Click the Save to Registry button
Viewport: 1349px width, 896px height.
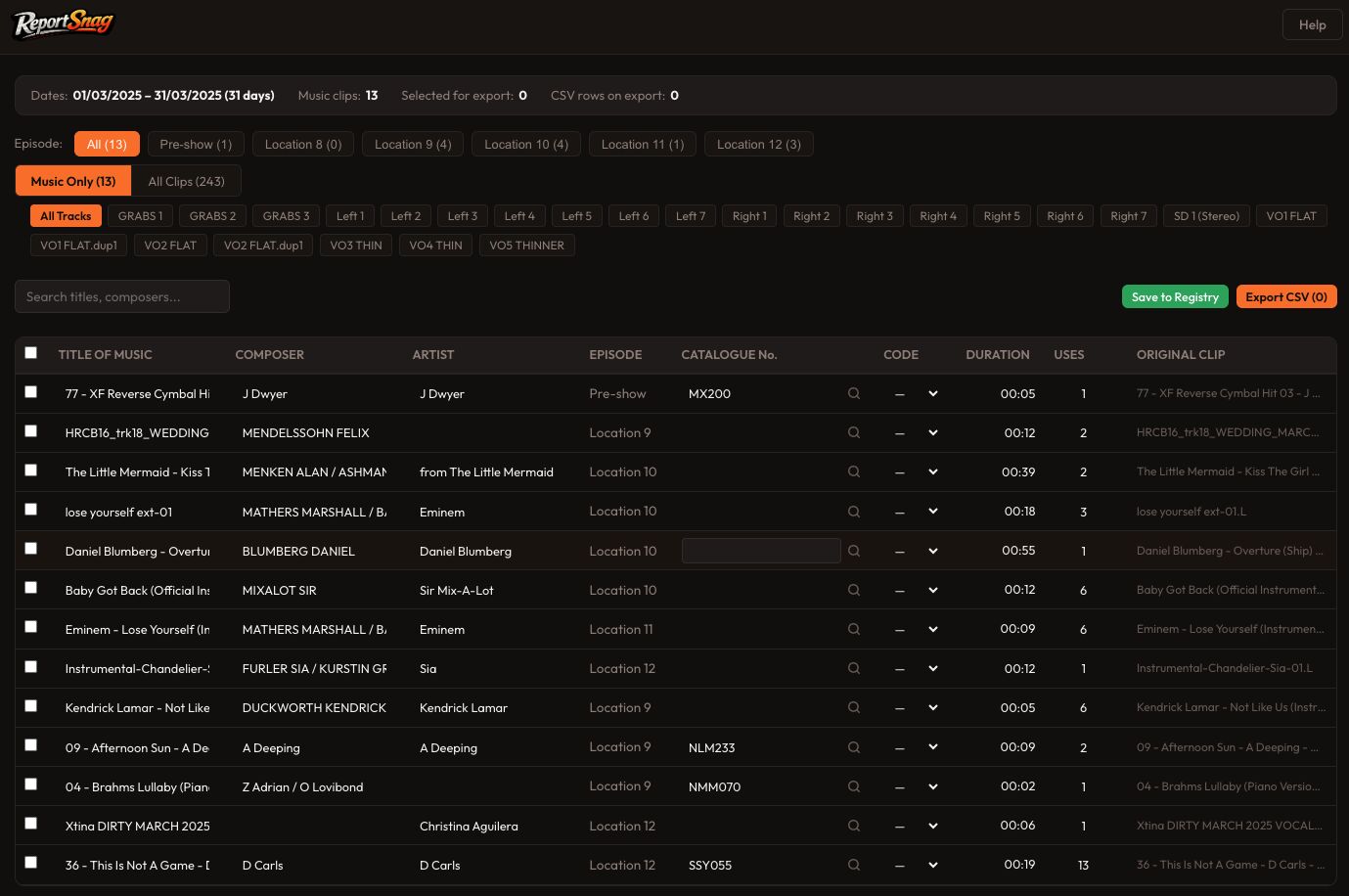click(1175, 296)
